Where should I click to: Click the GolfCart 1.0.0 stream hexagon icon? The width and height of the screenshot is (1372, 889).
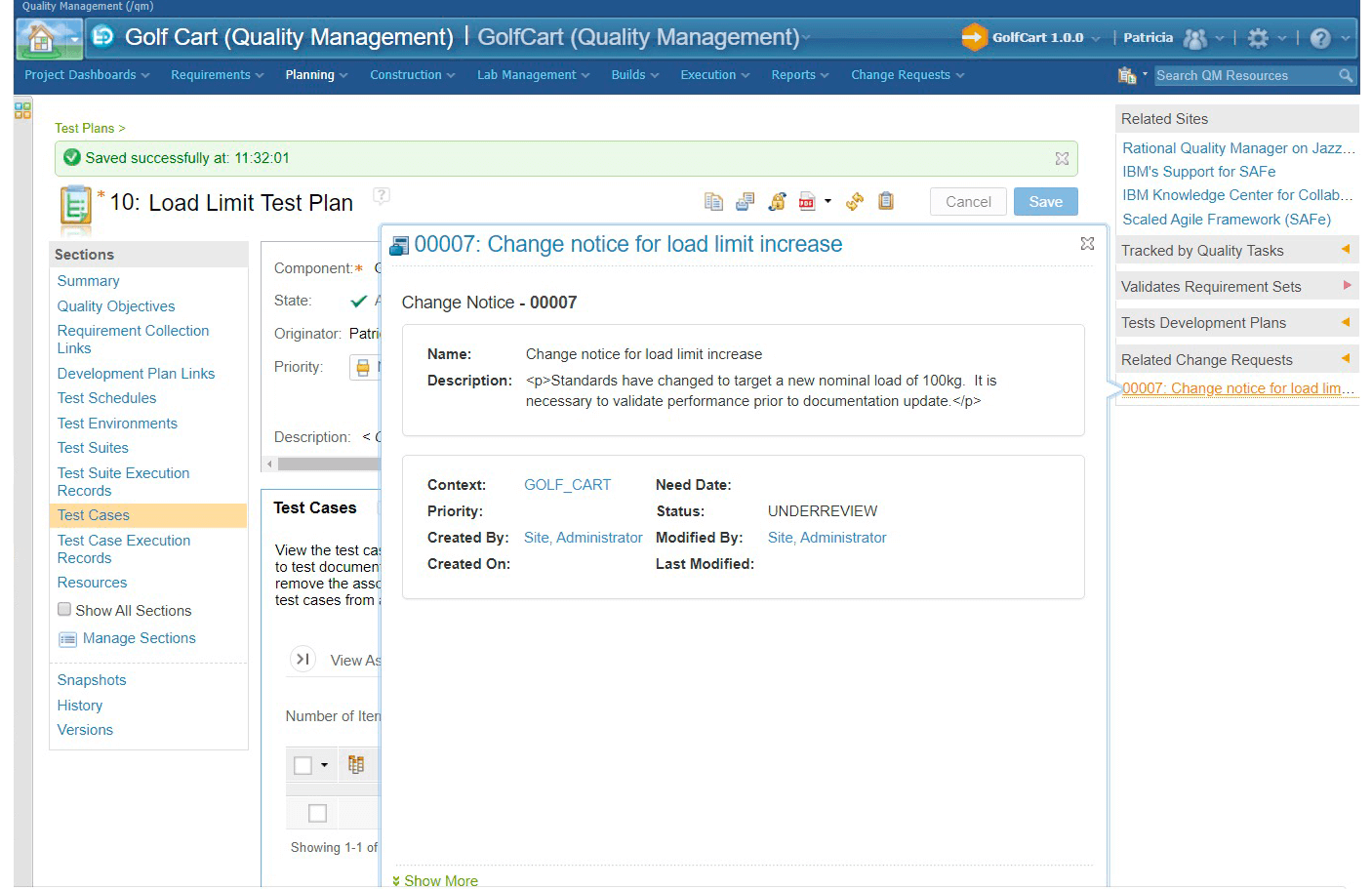[x=974, y=37]
